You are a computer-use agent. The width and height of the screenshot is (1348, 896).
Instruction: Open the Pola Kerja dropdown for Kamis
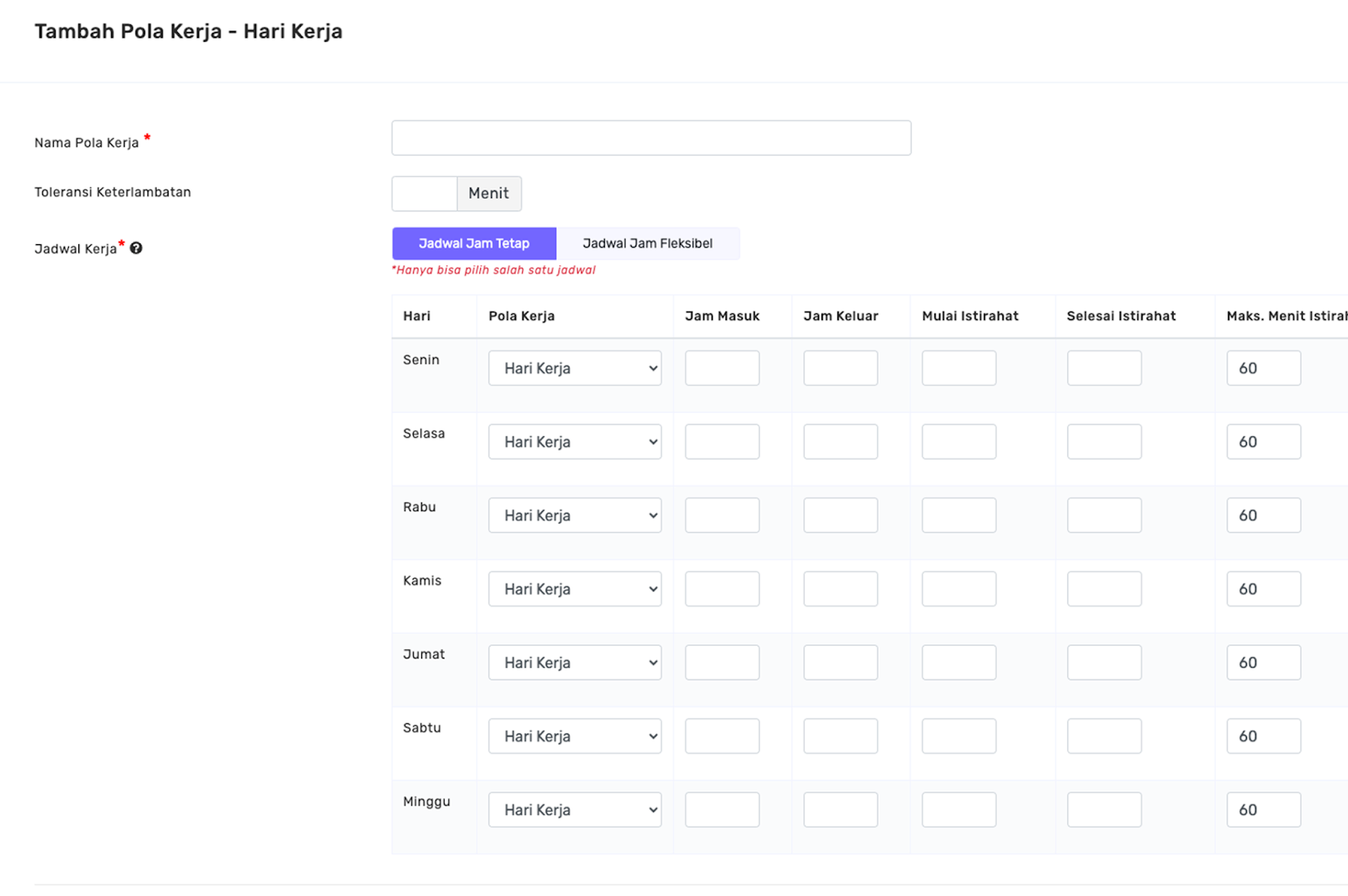coord(575,588)
